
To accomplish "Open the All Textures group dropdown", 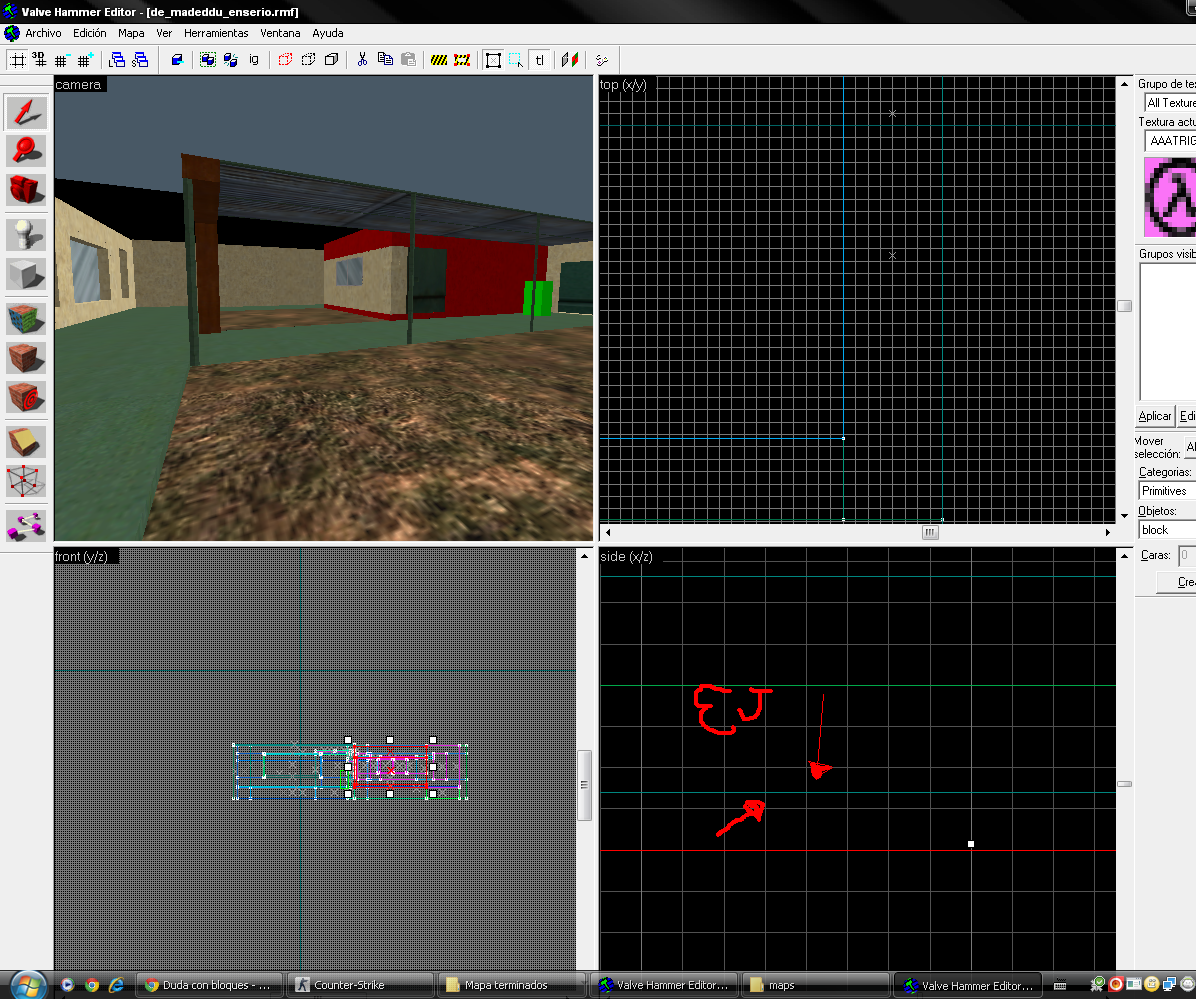I will pyautogui.click(x=1170, y=102).
